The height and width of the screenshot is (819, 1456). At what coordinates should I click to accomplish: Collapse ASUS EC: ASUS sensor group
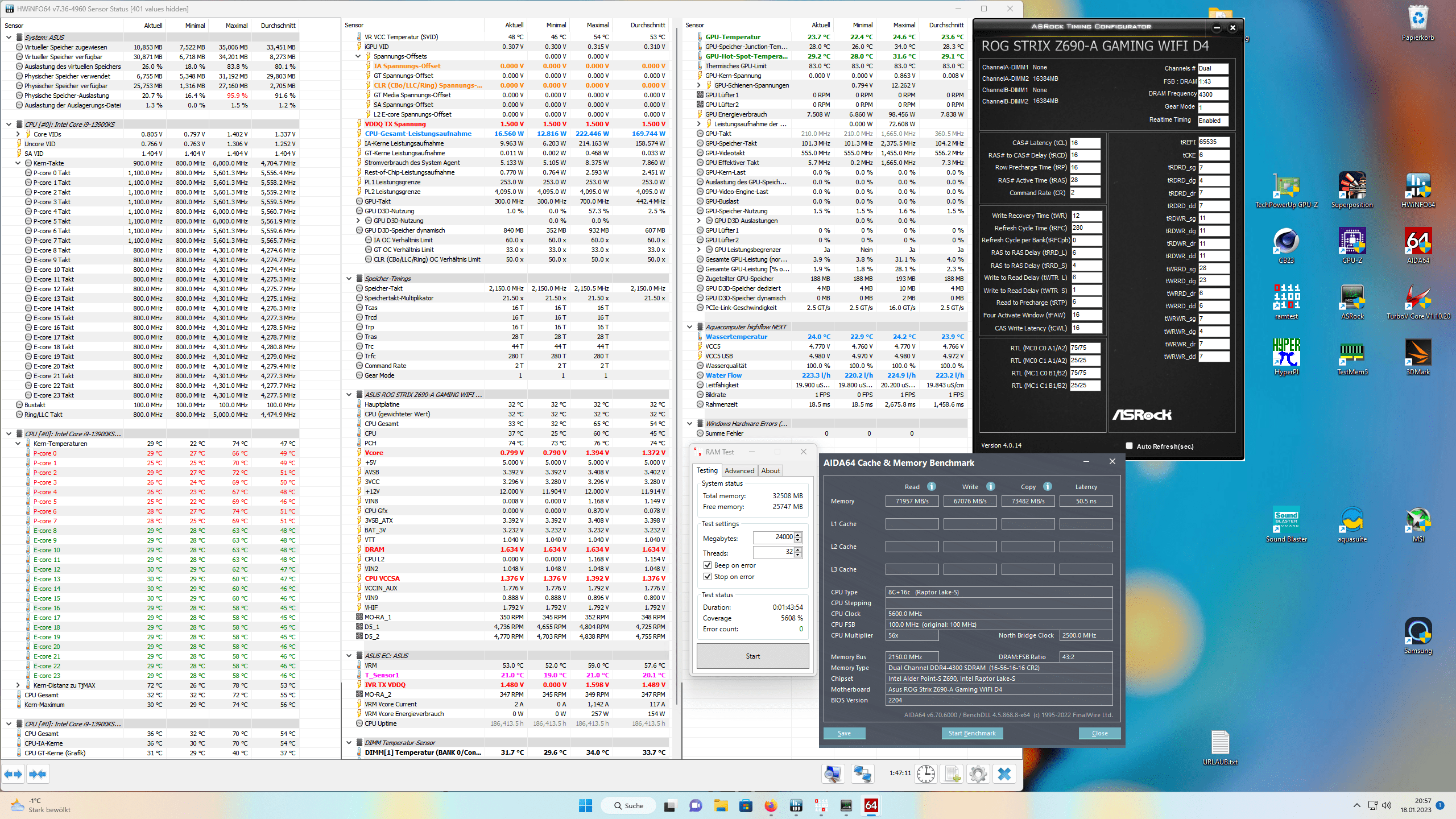[349, 656]
